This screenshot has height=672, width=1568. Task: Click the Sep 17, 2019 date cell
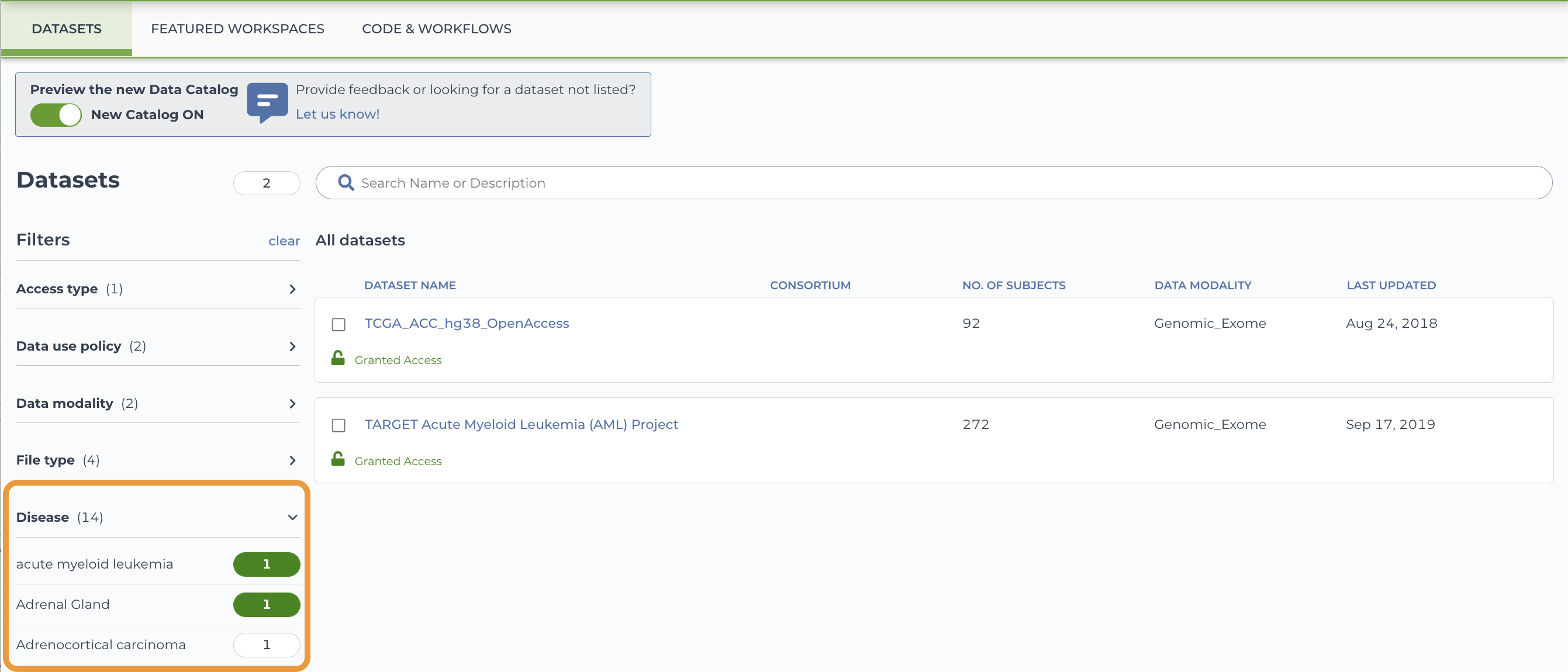(1390, 424)
